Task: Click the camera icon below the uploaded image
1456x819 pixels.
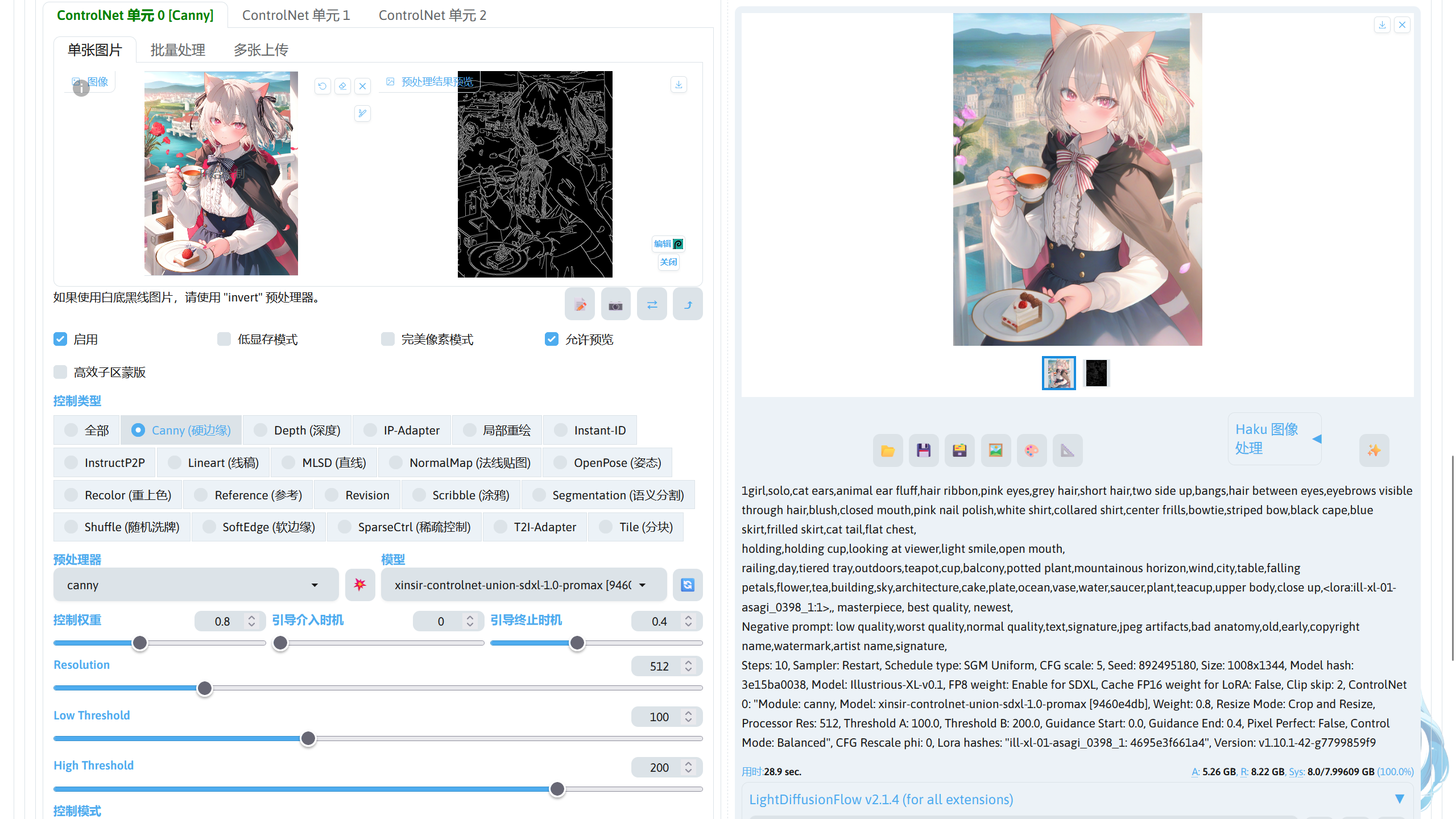Action: [615, 304]
